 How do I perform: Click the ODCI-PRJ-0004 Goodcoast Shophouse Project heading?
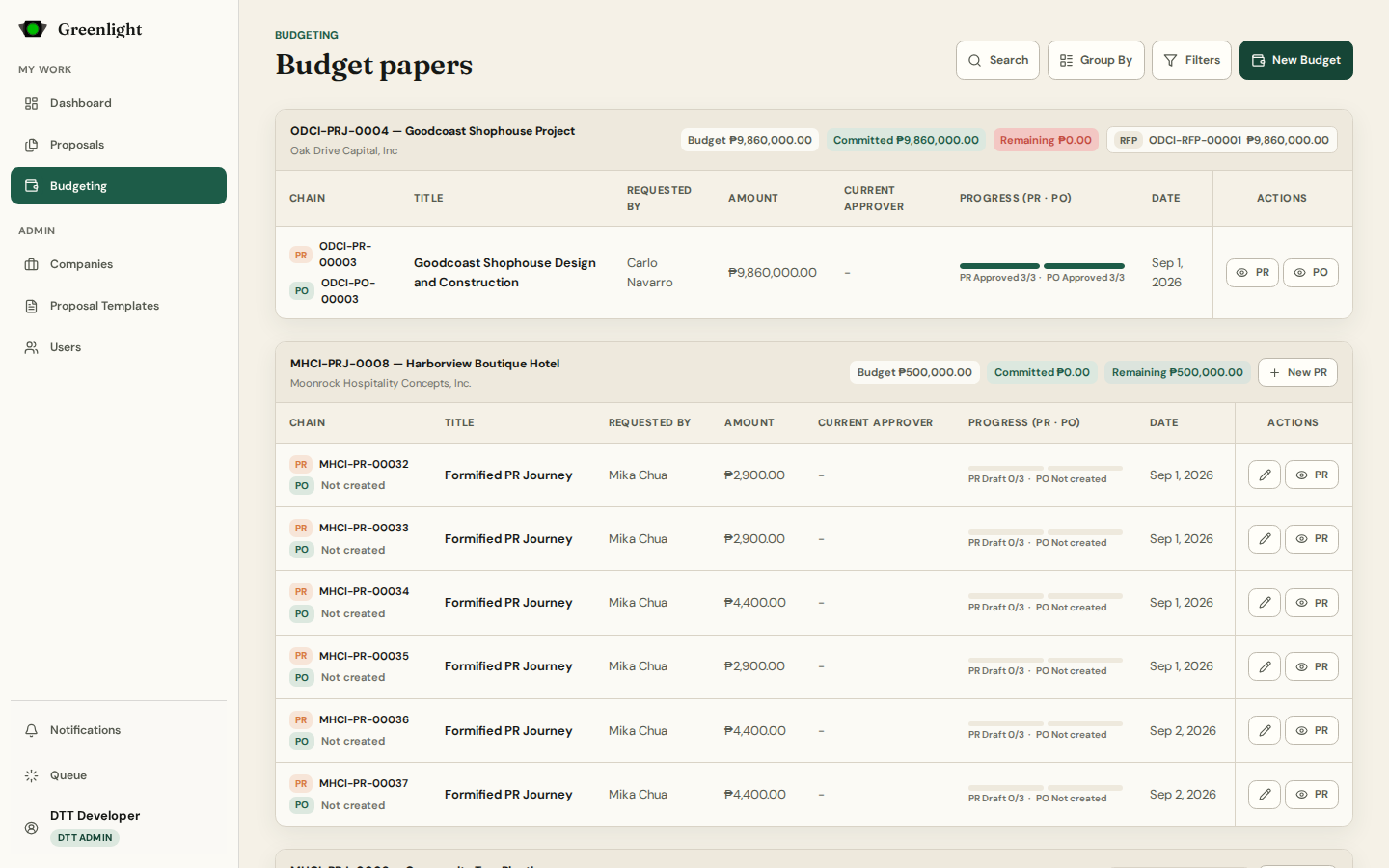tap(432, 131)
